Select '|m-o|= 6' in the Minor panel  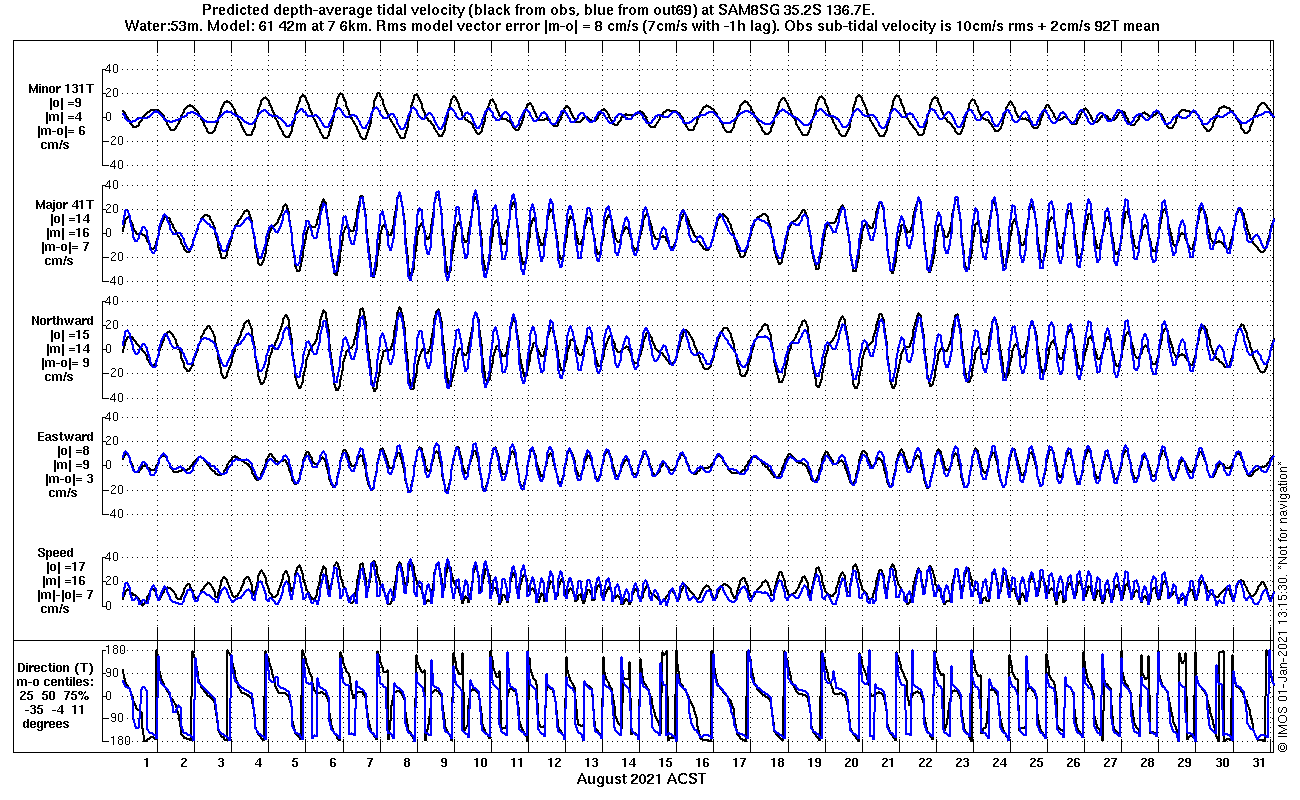[x=63, y=131]
